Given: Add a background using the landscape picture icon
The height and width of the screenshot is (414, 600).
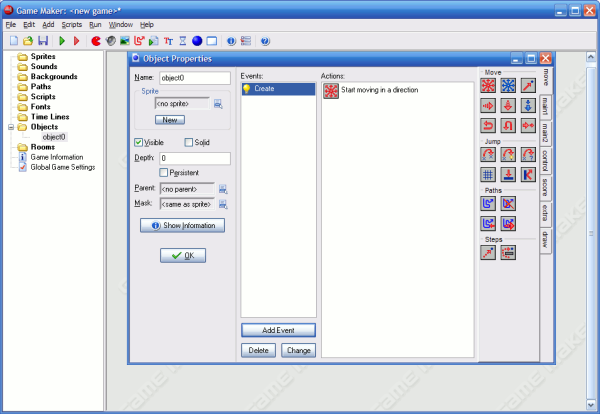Looking at the screenshot, I should click(x=125, y=41).
